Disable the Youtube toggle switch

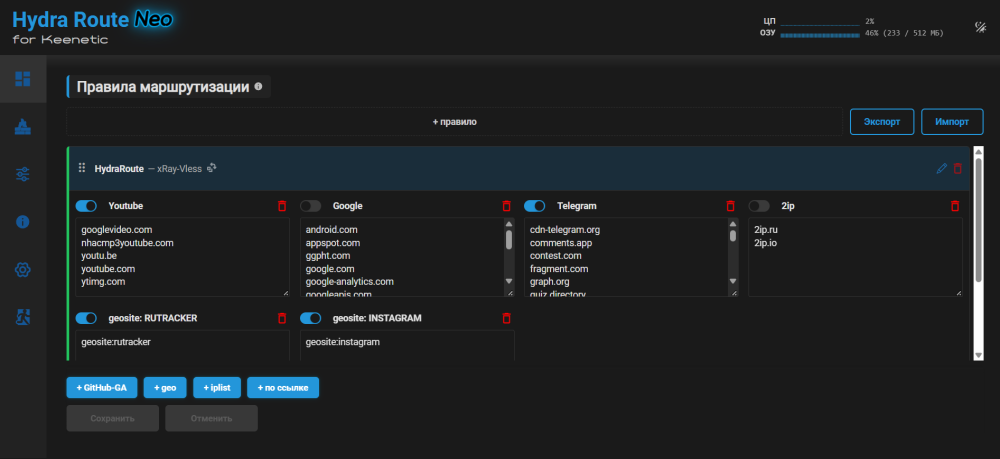(x=86, y=206)
